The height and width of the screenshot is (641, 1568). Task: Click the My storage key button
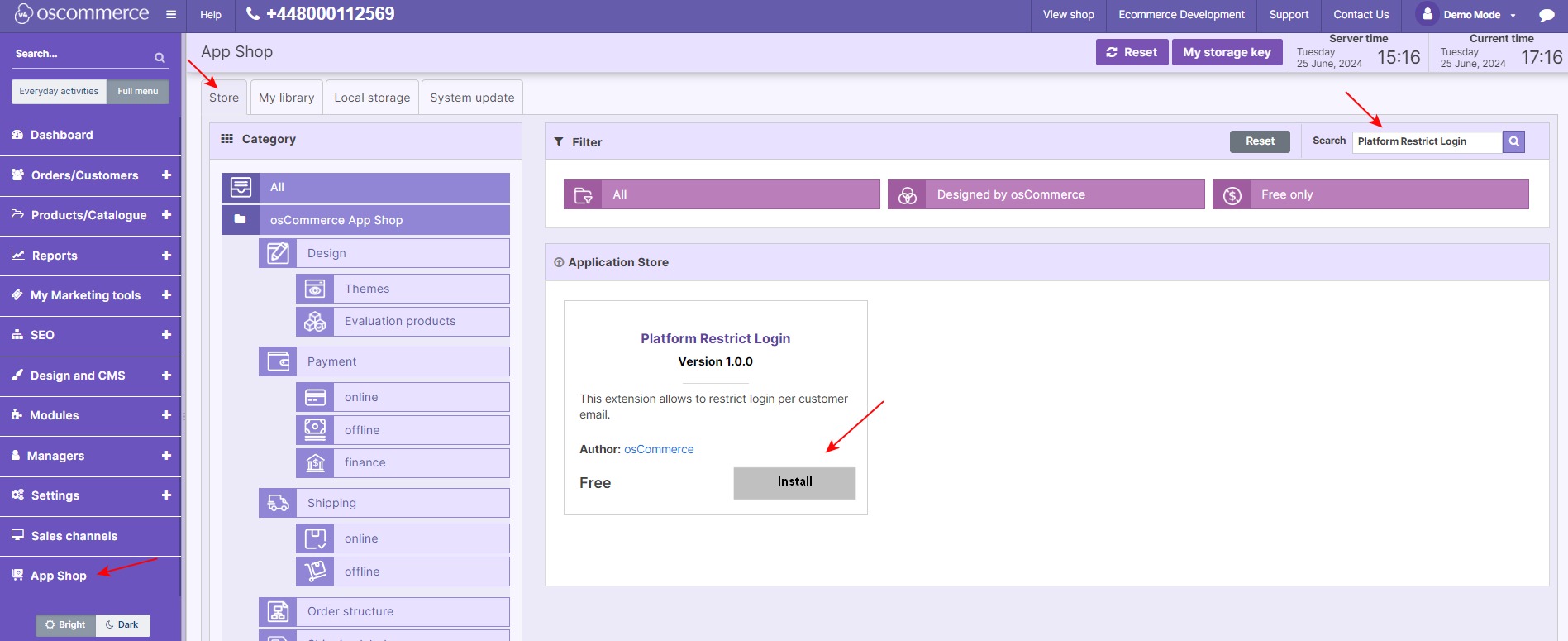[1227, 52]
